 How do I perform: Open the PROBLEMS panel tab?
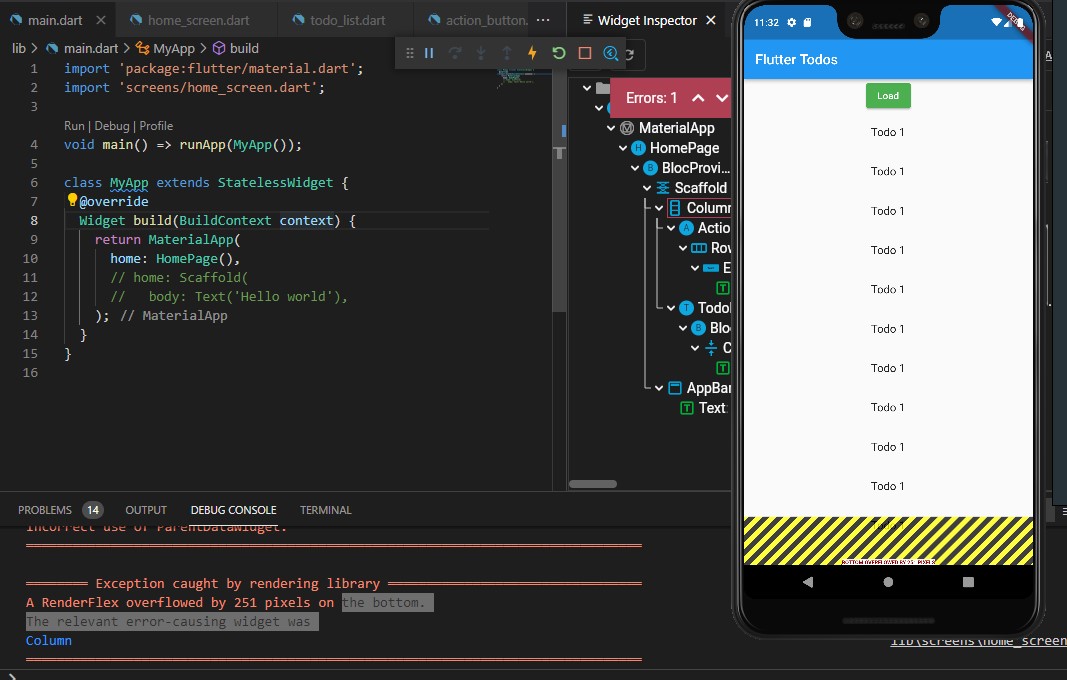(44, 510)
